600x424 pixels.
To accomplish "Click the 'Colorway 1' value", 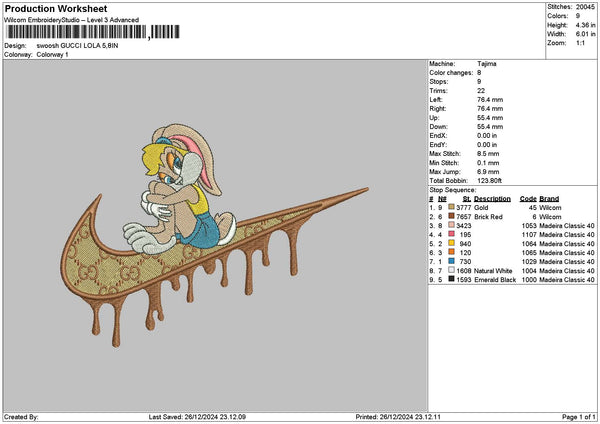I will click(x=52, y=55).
